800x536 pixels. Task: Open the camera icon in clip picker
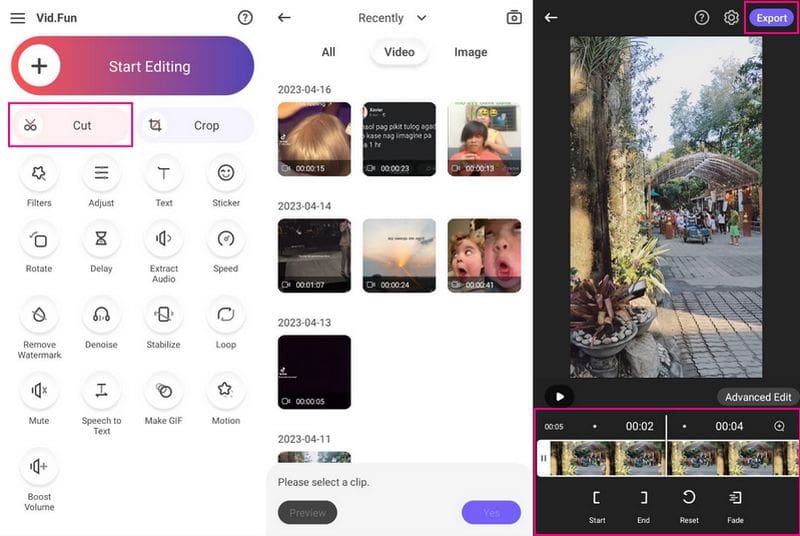tap(514, 18)
